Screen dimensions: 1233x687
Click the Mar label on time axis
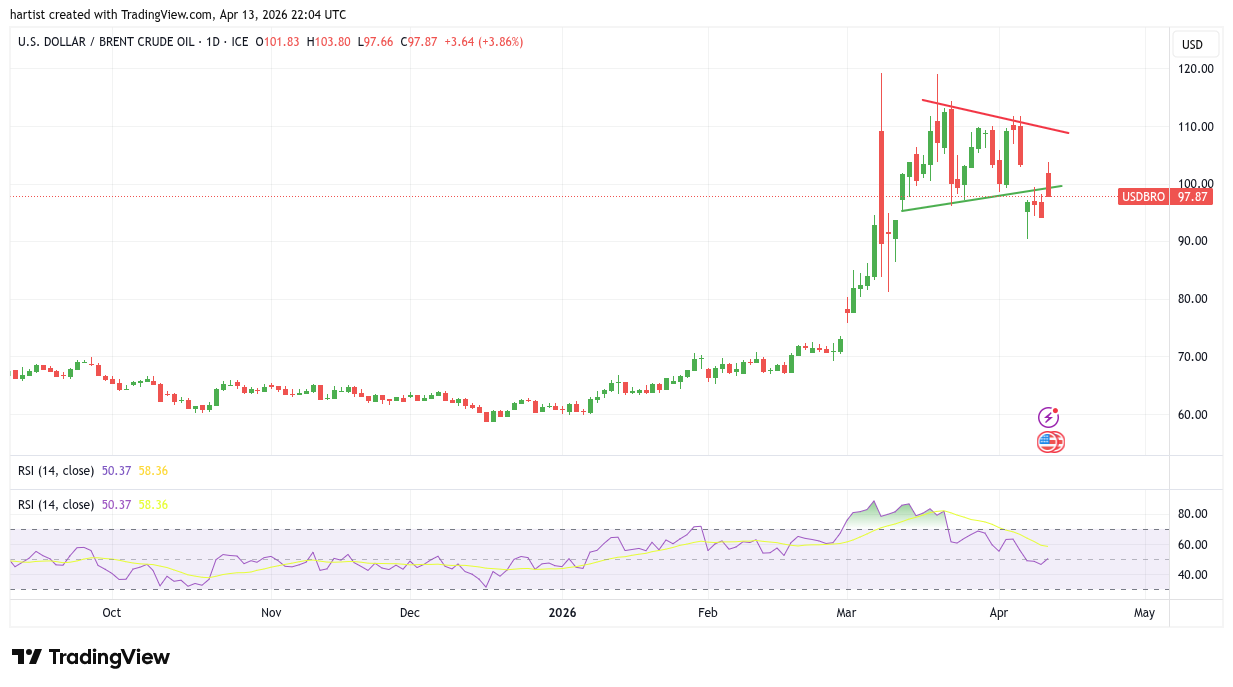pyautogui.click(x=846, y=613)
